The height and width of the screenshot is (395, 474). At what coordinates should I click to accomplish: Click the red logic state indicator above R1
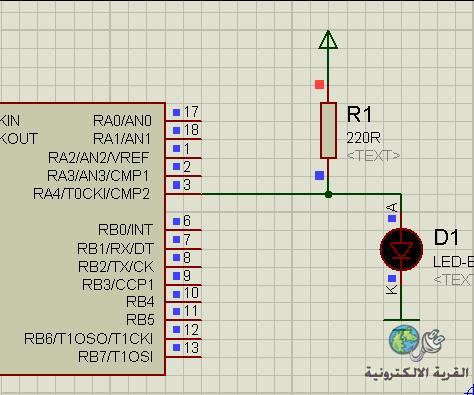319,84
